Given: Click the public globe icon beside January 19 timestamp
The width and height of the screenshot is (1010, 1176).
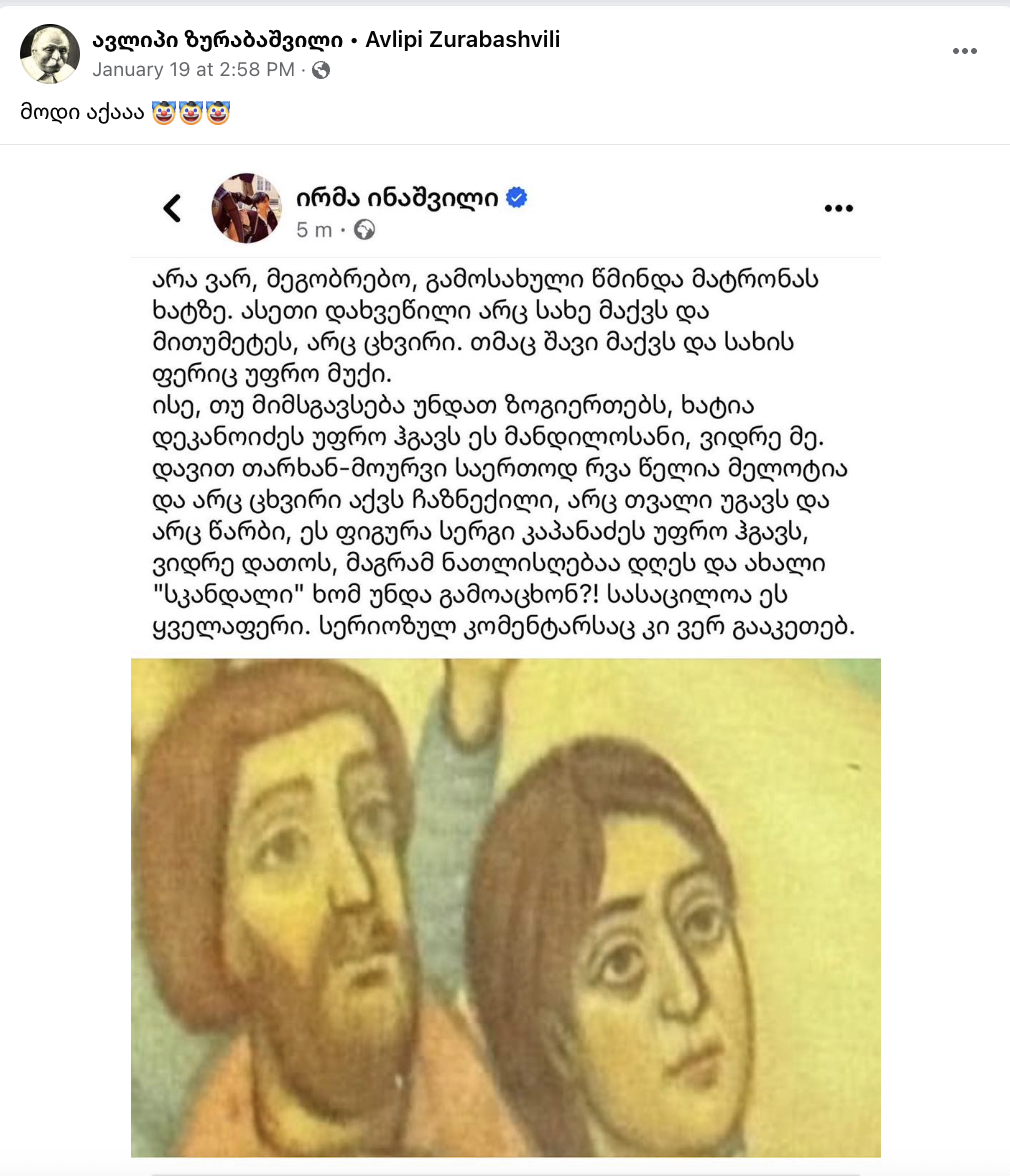Looking at the screenshot, I should (321, 70).
